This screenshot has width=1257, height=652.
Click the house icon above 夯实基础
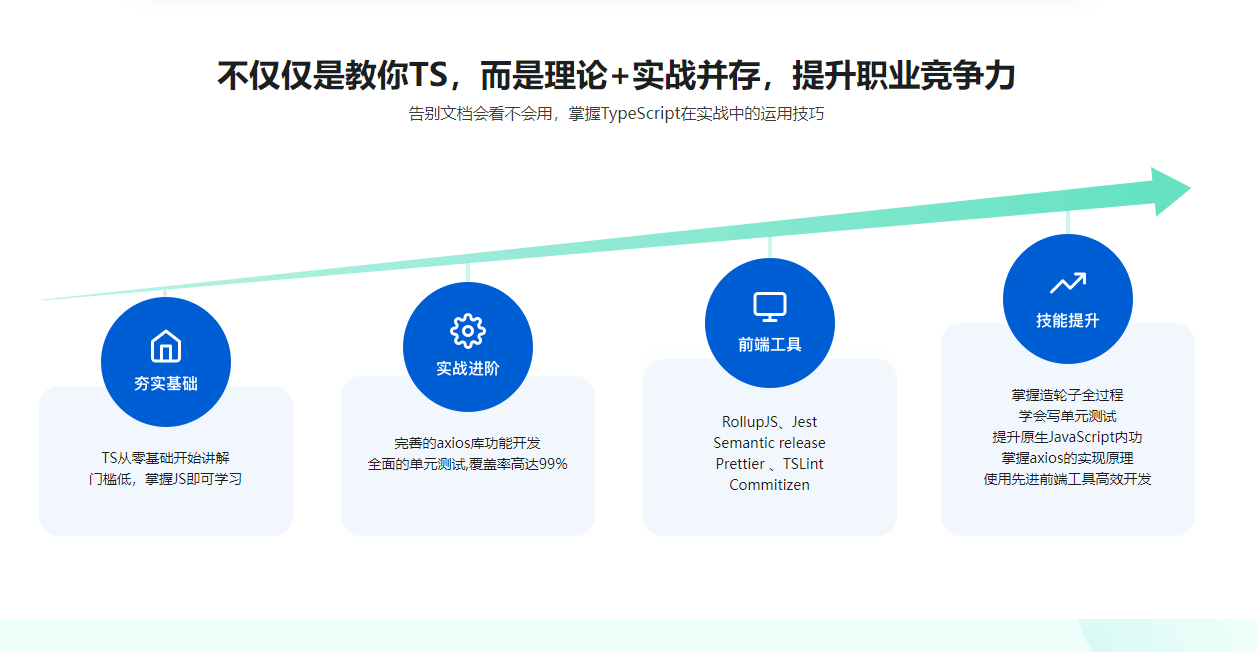(166, 346)
